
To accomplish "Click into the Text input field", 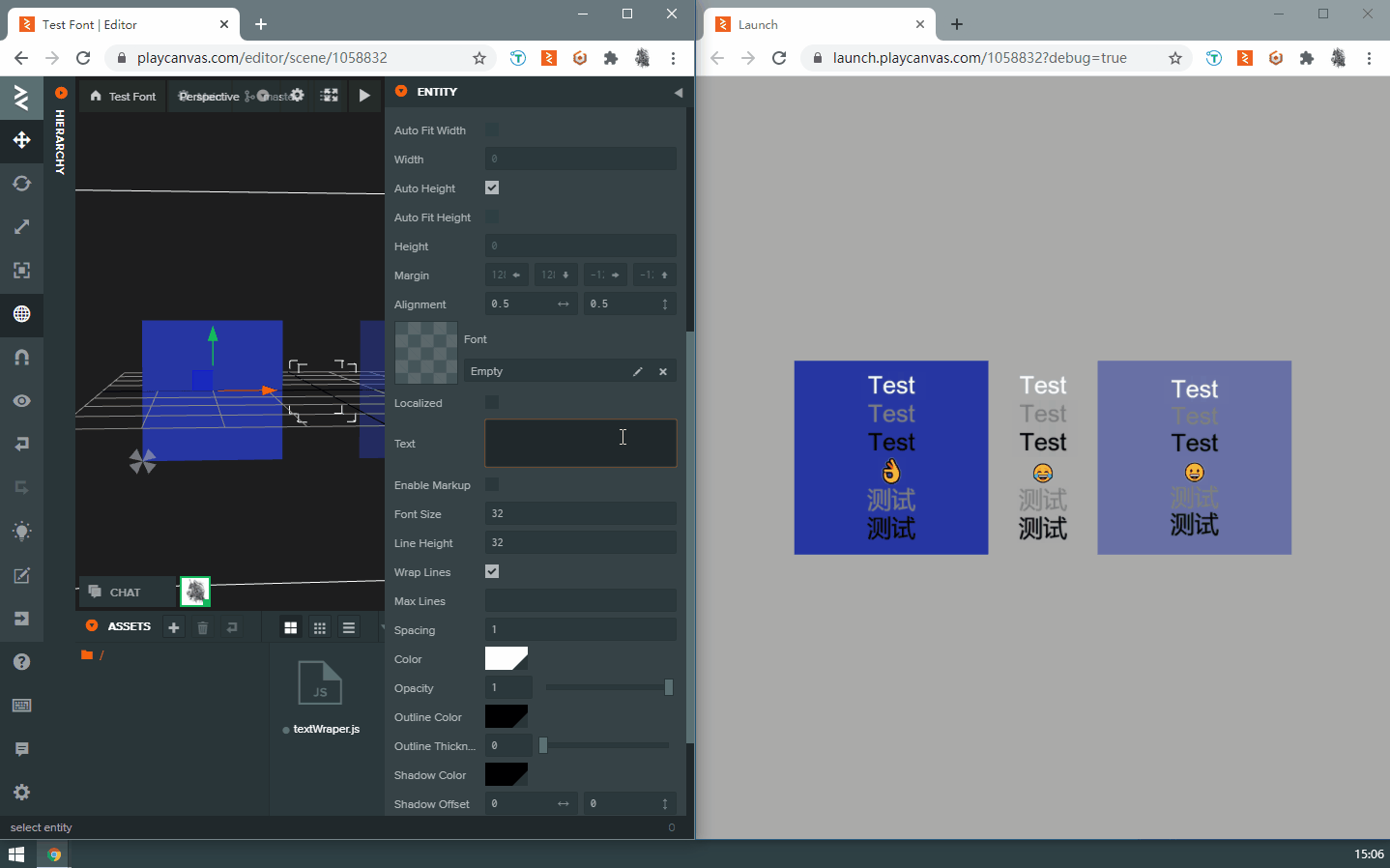I will pyautogui.click(x=580, y=443).
